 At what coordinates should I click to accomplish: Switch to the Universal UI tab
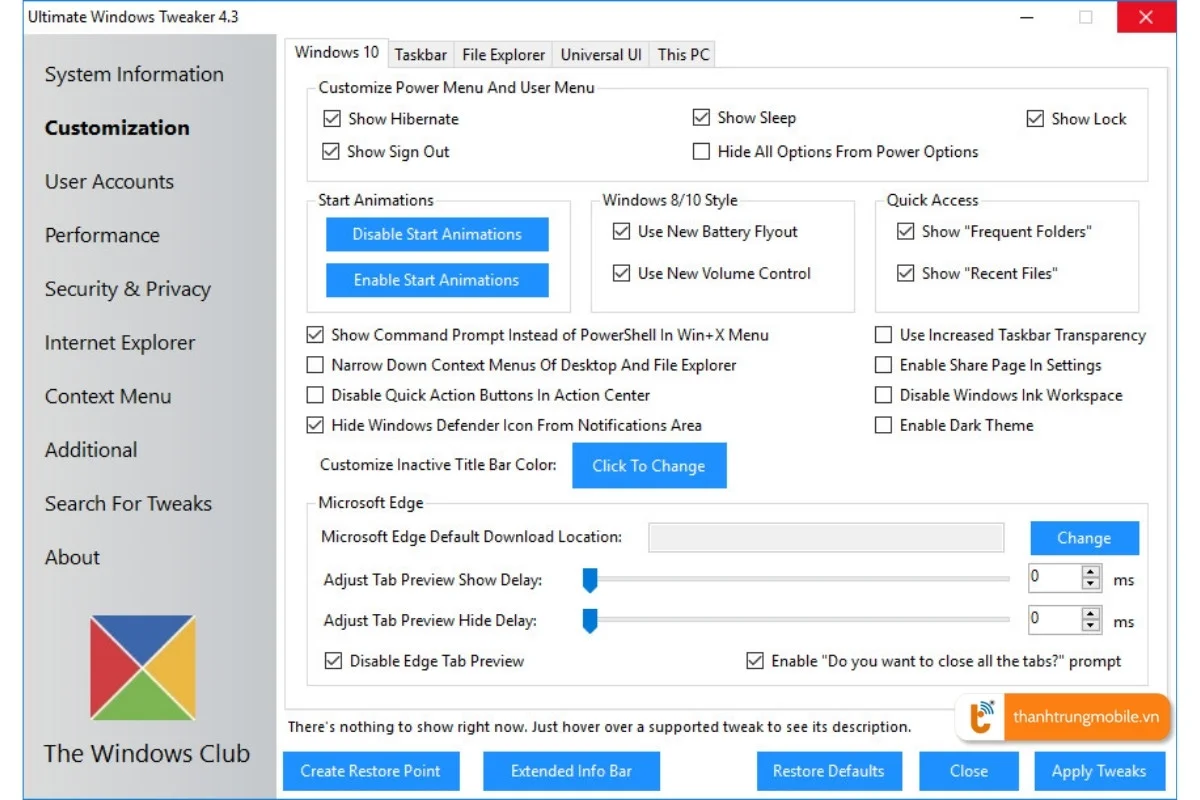[601, 55]
